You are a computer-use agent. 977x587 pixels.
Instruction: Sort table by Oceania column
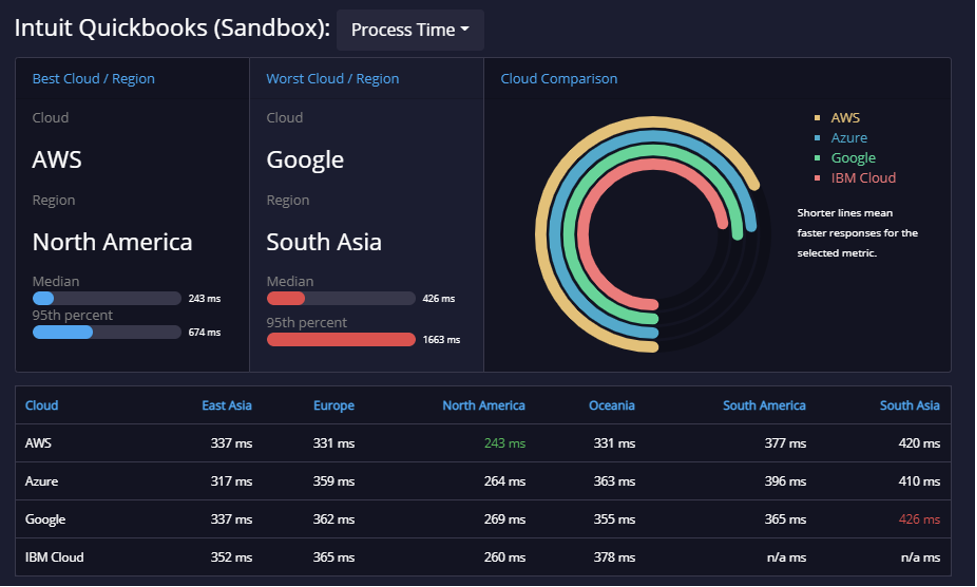(612, 406)
